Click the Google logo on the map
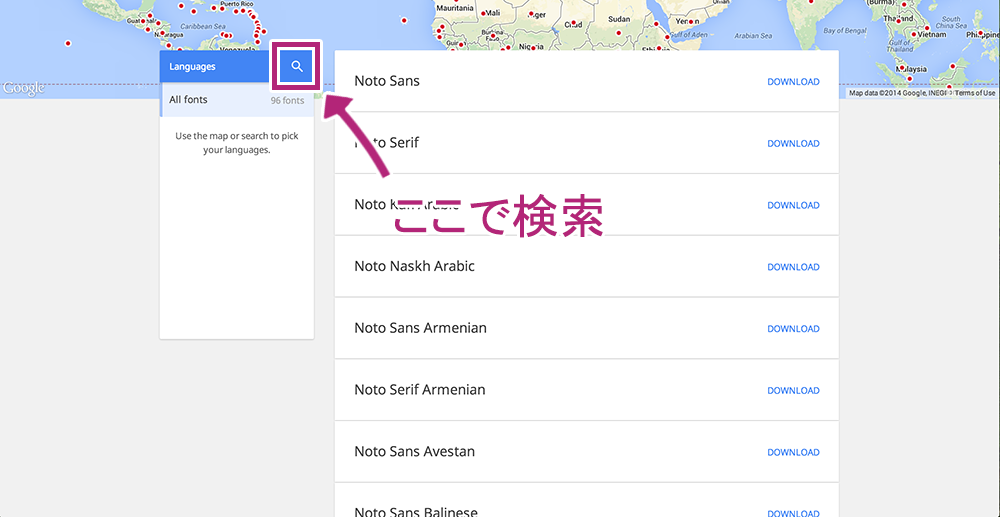The image size is (1000, 517). point(23,88)
